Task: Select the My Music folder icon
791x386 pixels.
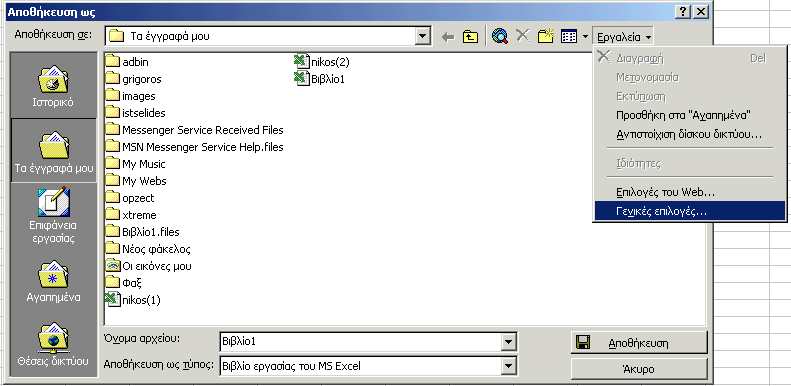Action: 112,164
